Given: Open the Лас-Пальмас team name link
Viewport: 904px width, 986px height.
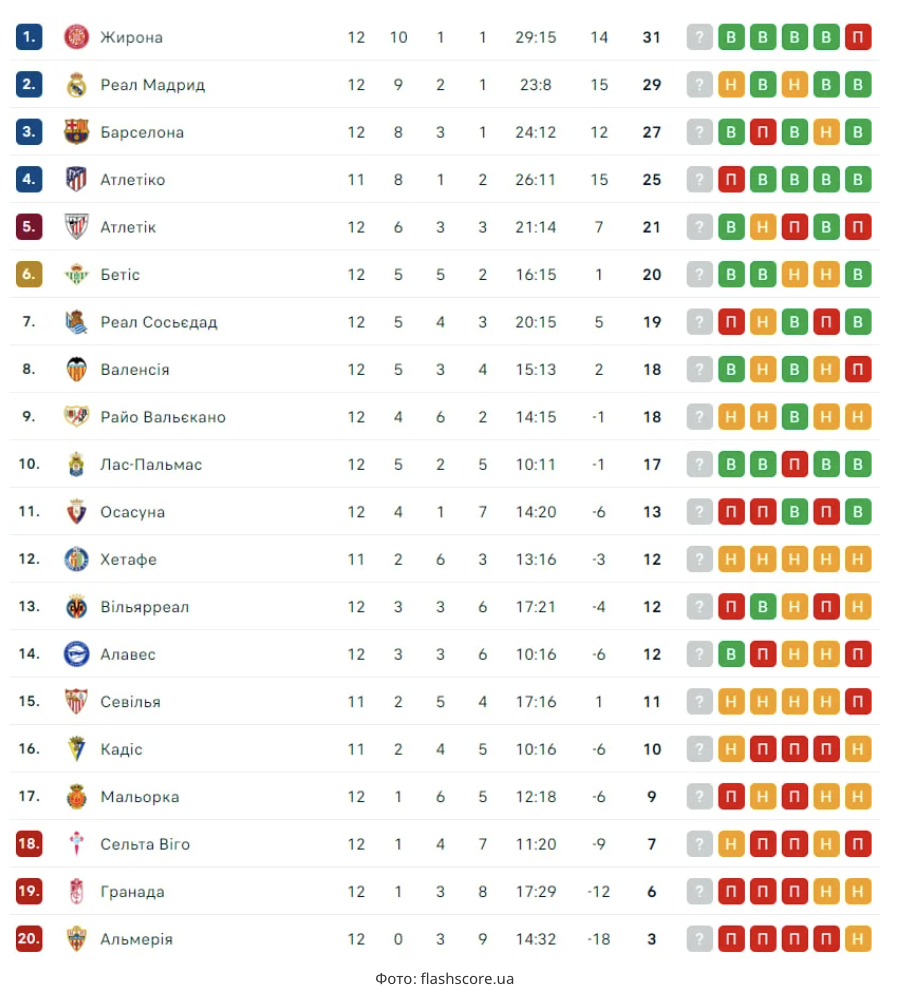Looking at the screenshot, I should pos(151,464).
